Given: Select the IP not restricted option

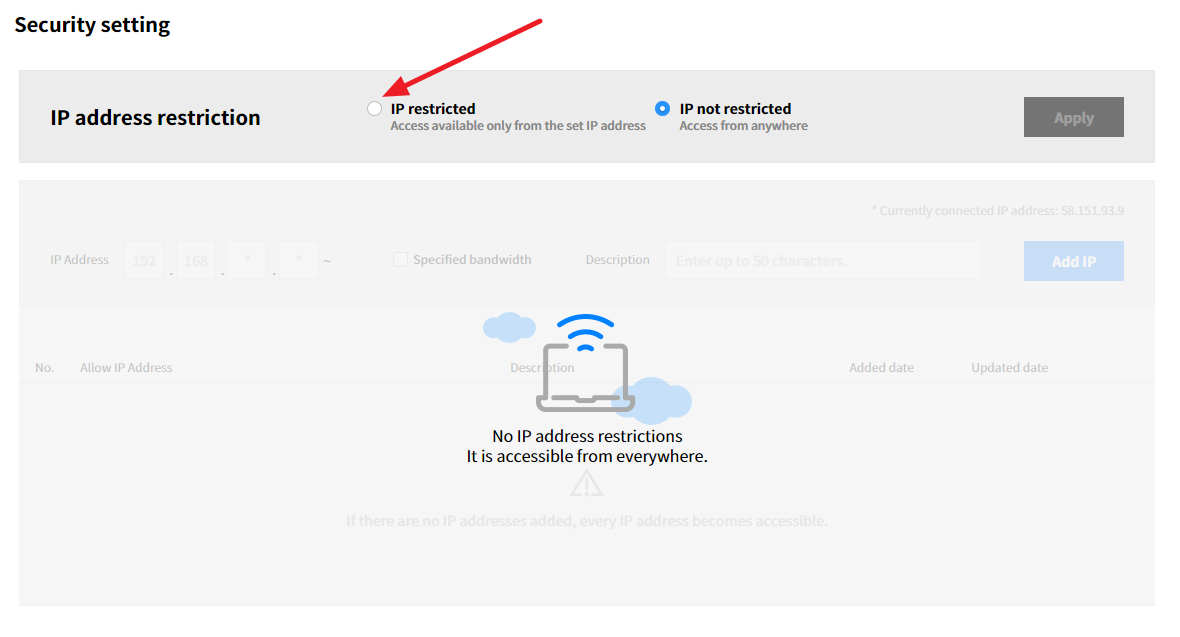Looking at the screenshot, I should [662, 108].
